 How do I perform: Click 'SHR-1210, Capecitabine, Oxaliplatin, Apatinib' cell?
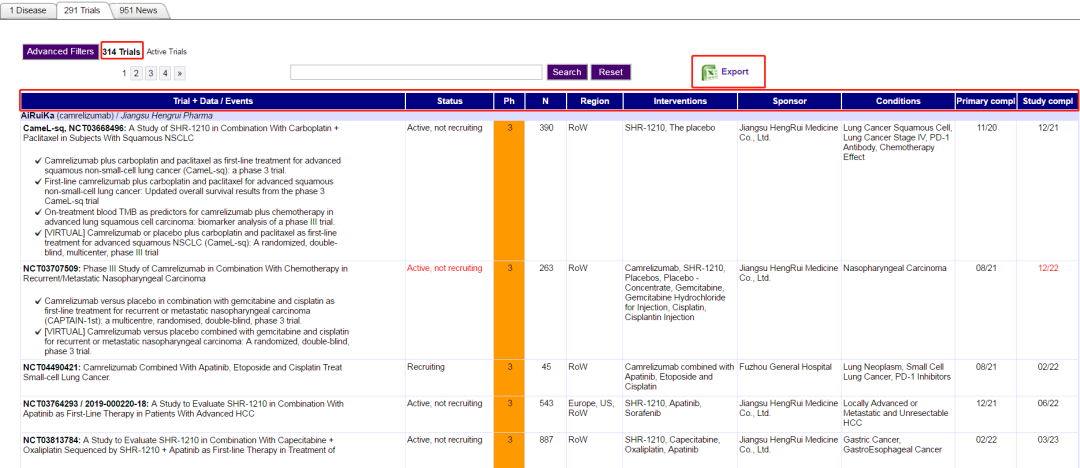[x=672, y=445]
